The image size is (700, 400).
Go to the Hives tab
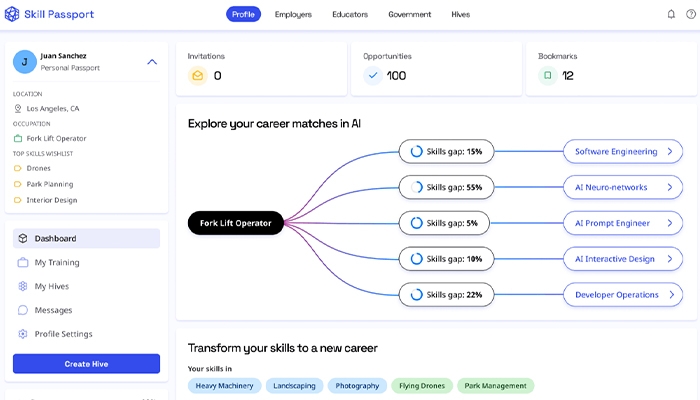460,15
